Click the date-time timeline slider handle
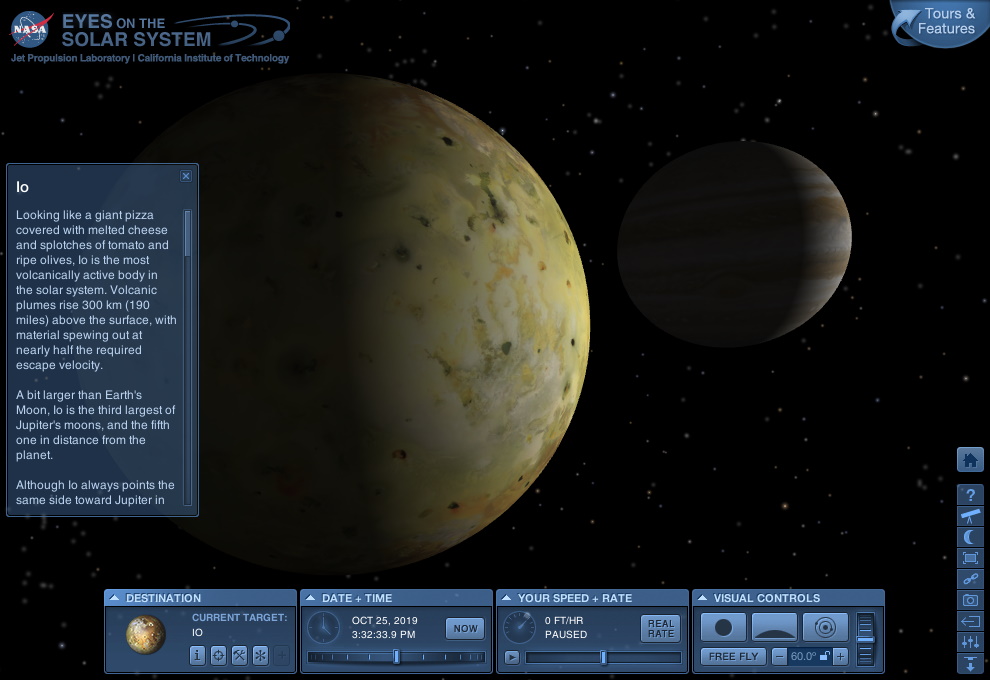This screenshot has width=990, height=680. tap(397, 657)
